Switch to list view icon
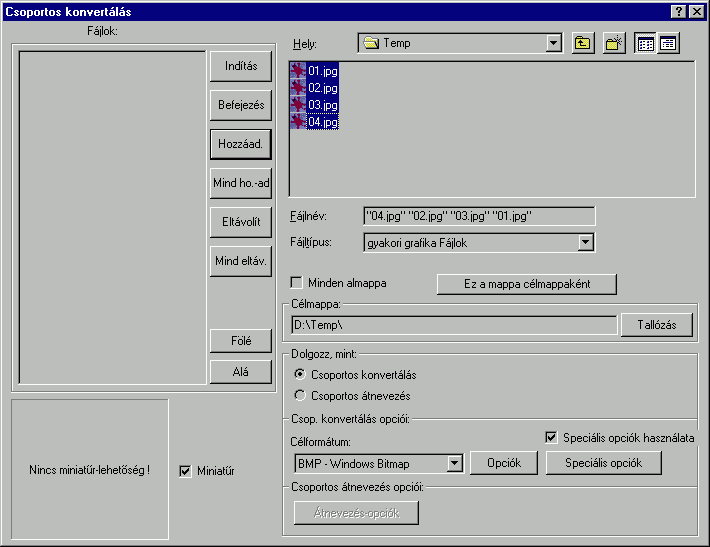The height and width of the screenshot is (547, 710). coord(645,43)
